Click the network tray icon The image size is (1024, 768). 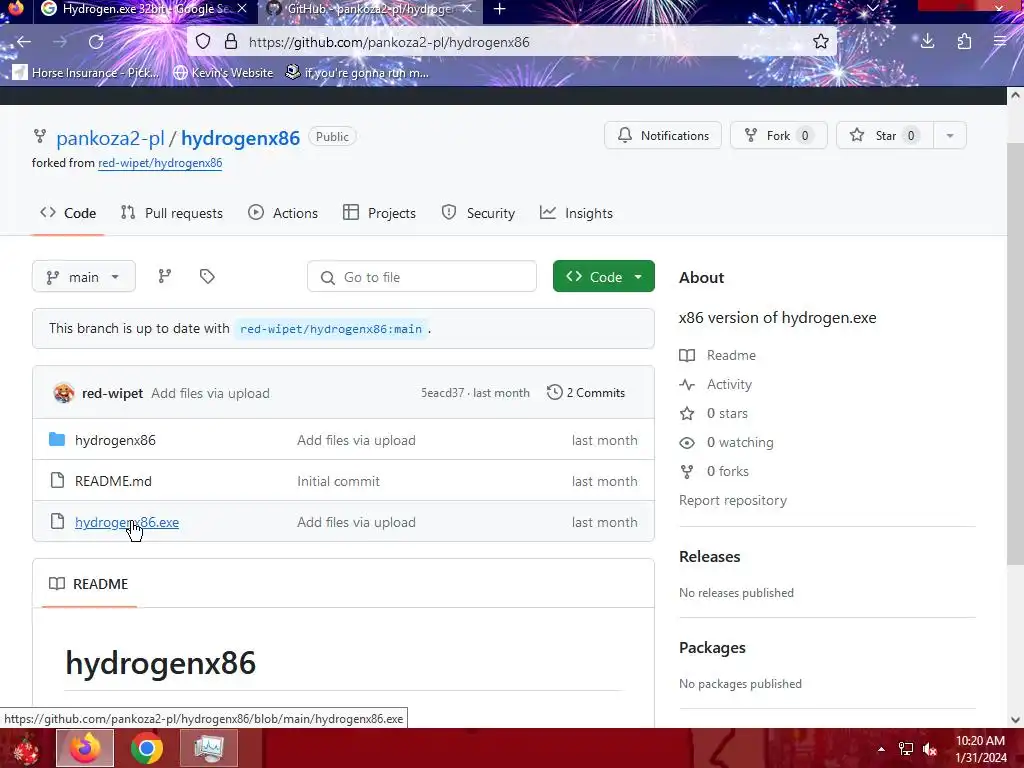tap(906, 749)
